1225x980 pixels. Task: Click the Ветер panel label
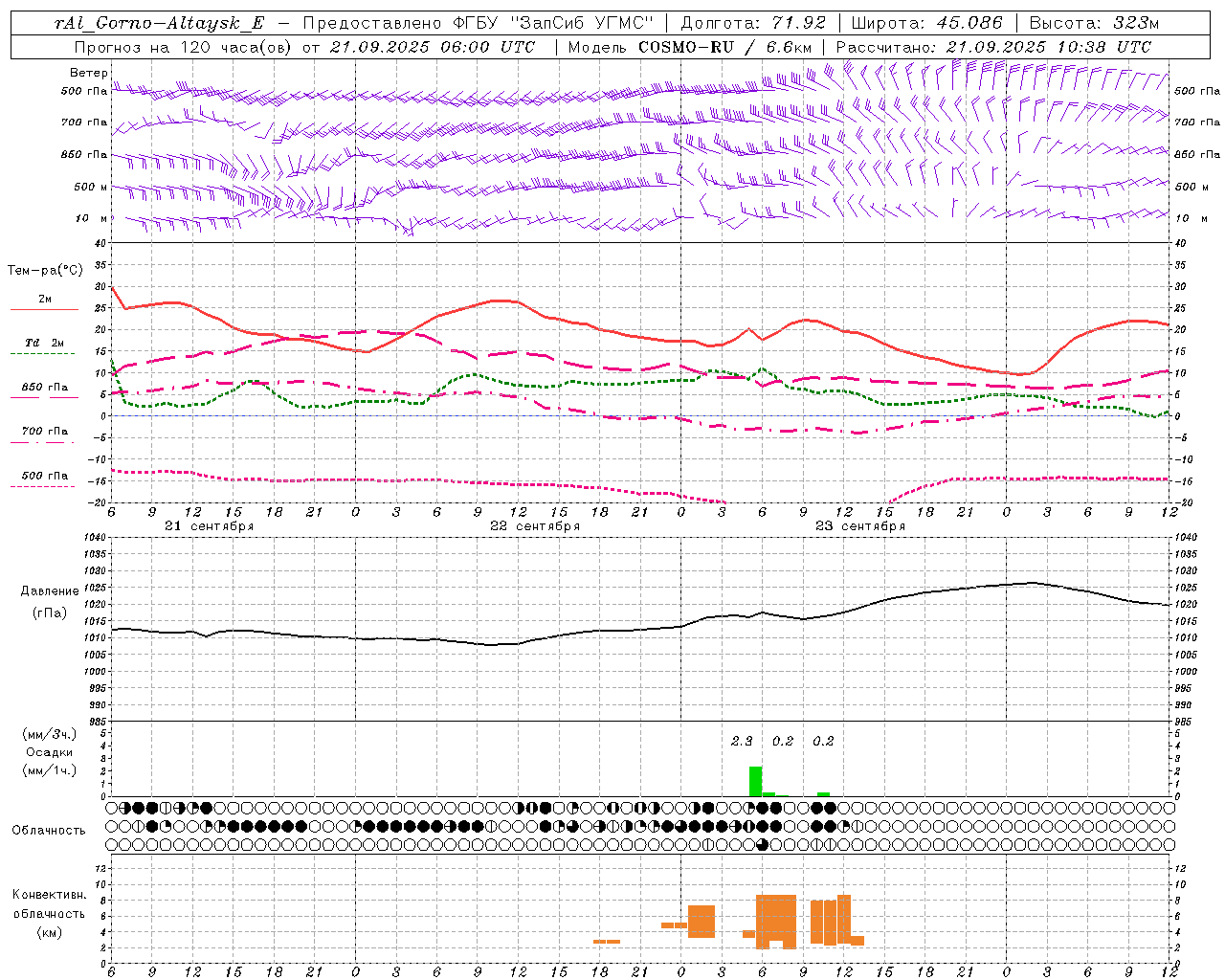88,73
